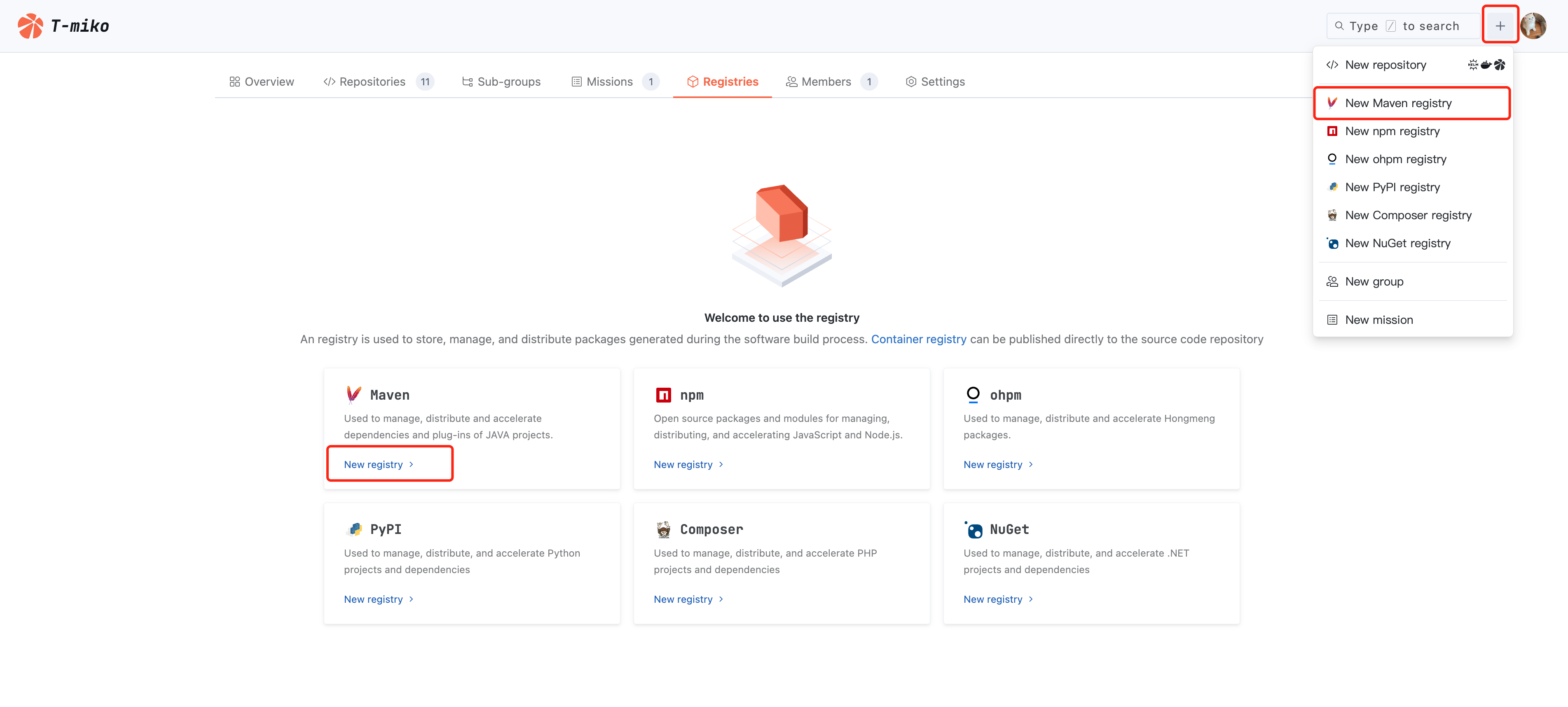This screenshot has width=1568, height=707.
Task: Choose New npm registry from menu
Action: tap(1392, 131)
